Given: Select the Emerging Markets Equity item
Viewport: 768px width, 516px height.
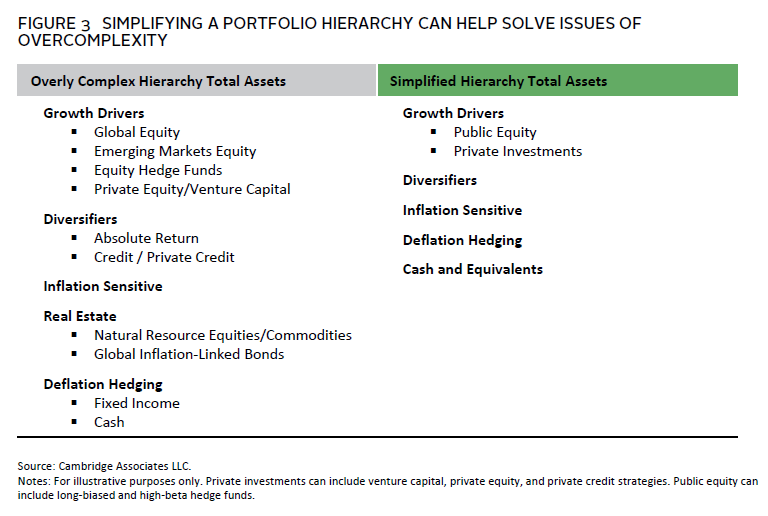Looking at the screenshot, I should pyautogui.click(x=175, y=151).
